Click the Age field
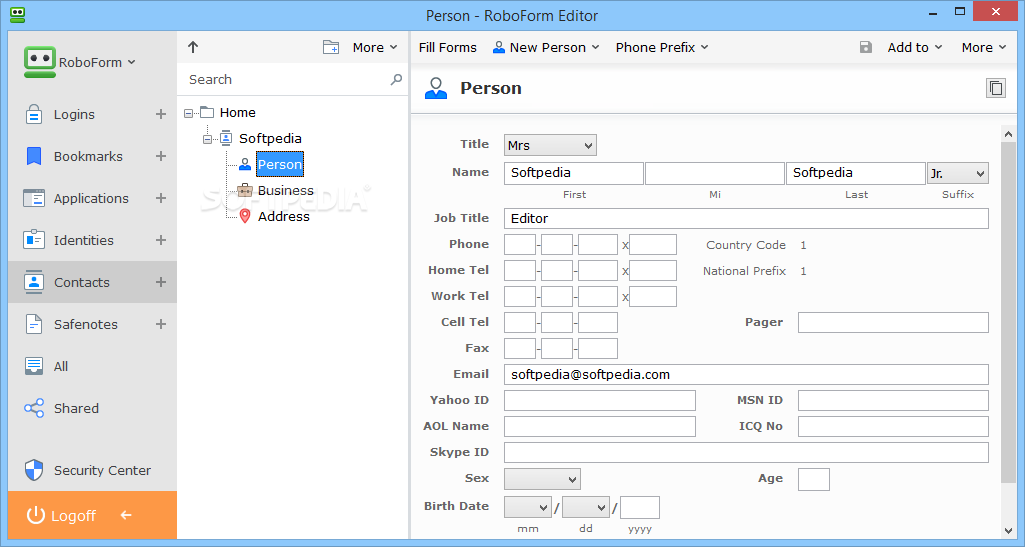This screenshot has height=547, width=1025. click(x=814, y=479)
